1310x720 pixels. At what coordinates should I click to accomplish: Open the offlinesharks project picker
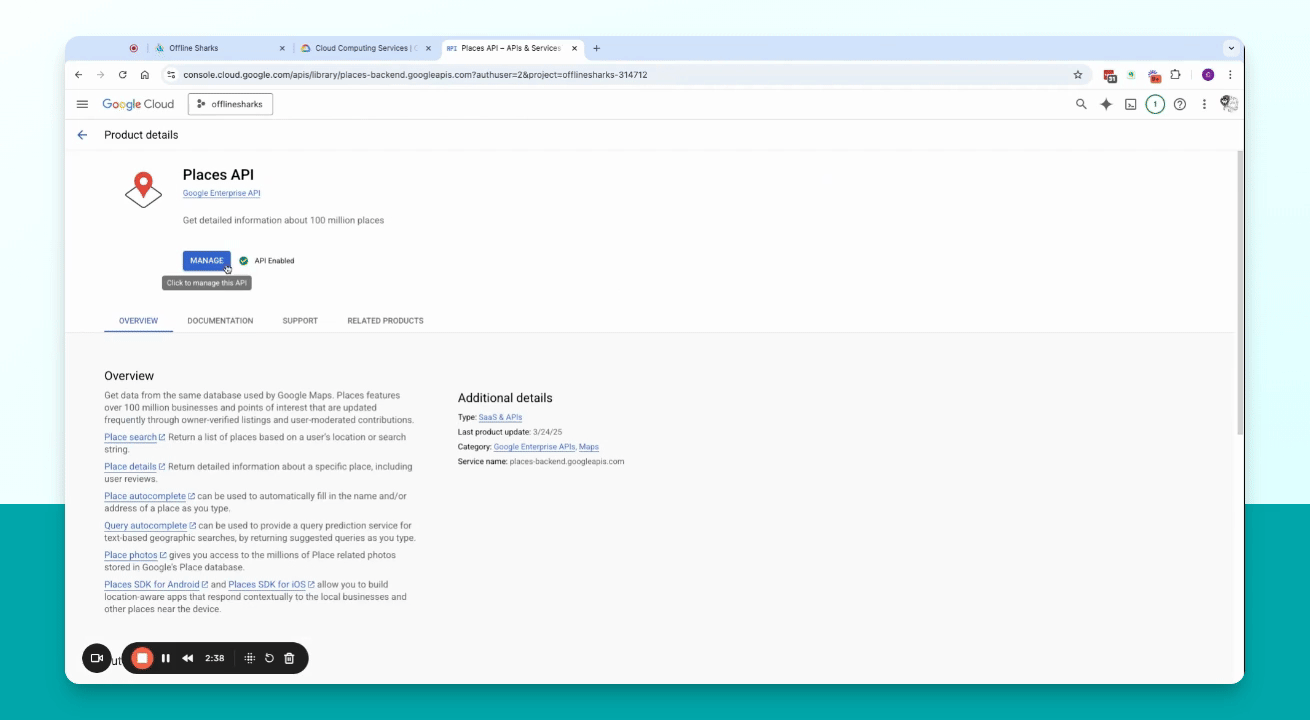pos(230,104)
